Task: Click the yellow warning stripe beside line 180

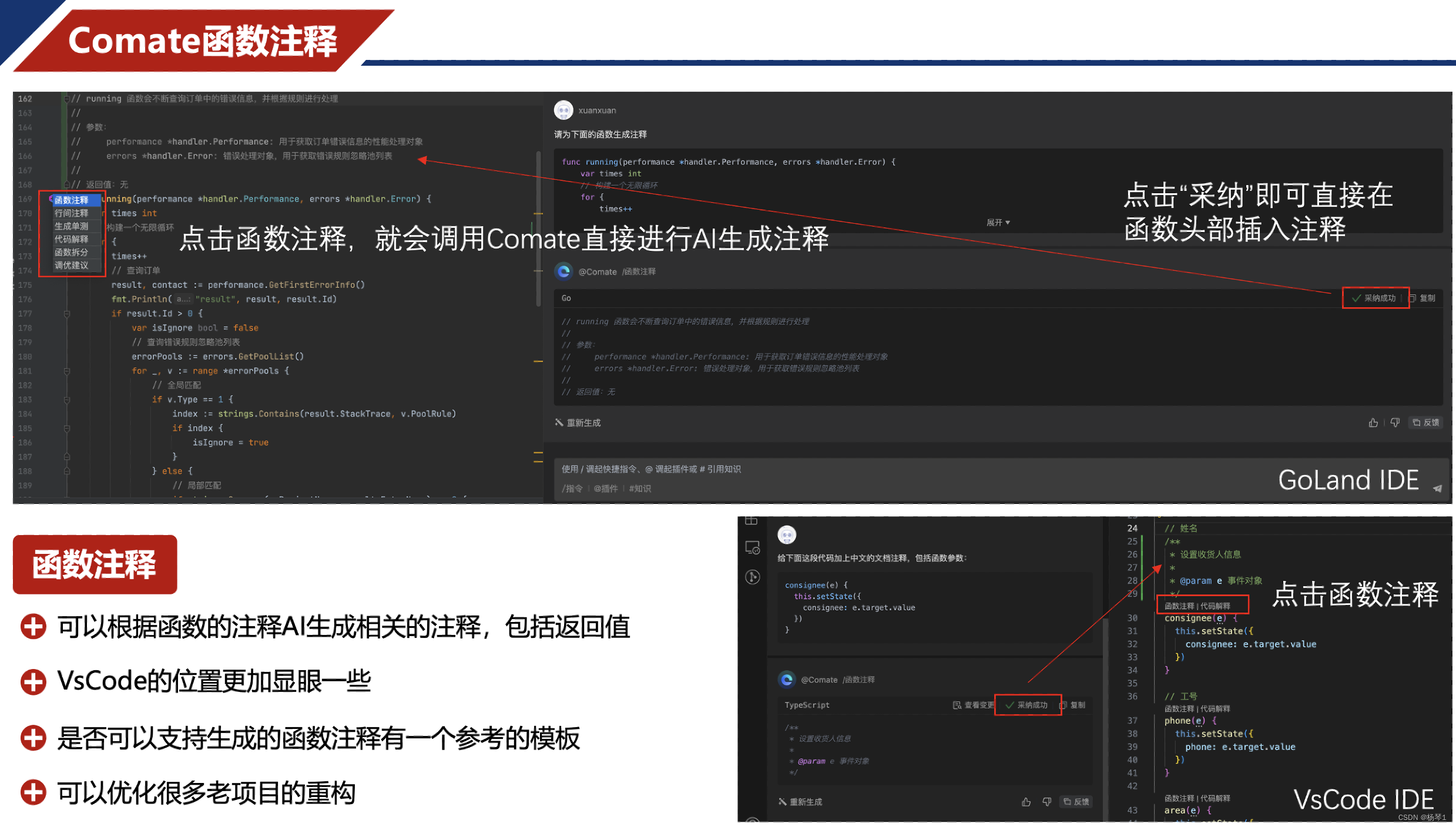Action: (x=538, y=361)
